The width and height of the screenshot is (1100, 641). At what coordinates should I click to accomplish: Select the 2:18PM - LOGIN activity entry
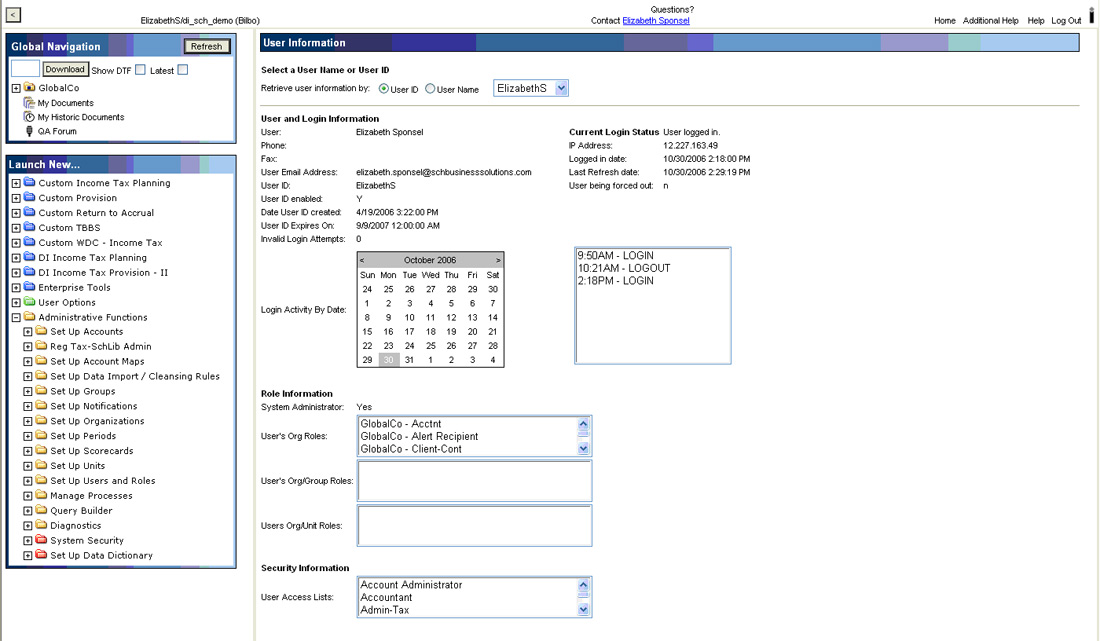615,281
